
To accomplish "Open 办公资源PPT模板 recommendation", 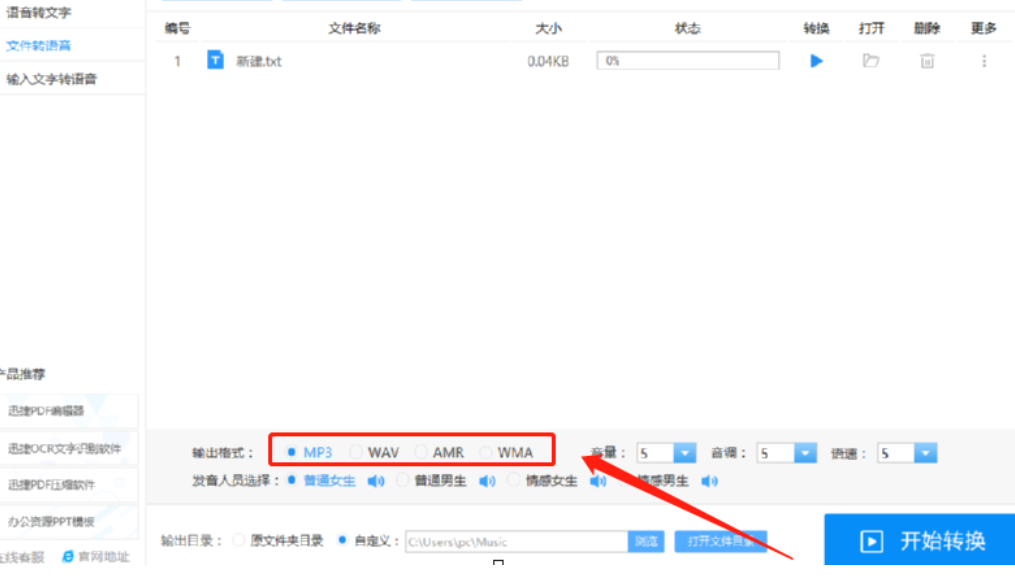I will (x=69, y=522).
